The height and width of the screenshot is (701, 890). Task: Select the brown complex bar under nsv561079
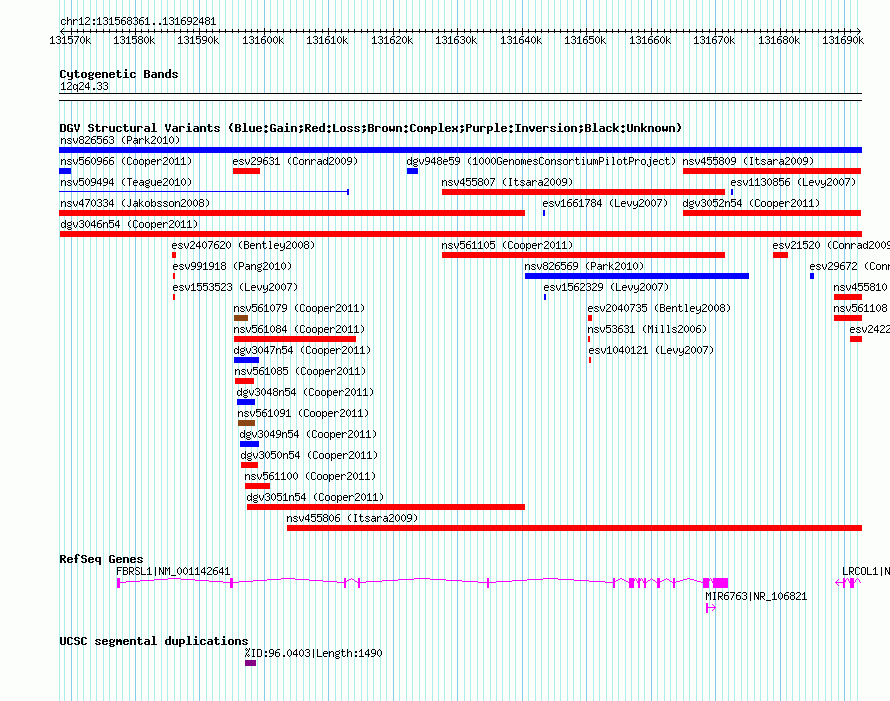point(241,318)
